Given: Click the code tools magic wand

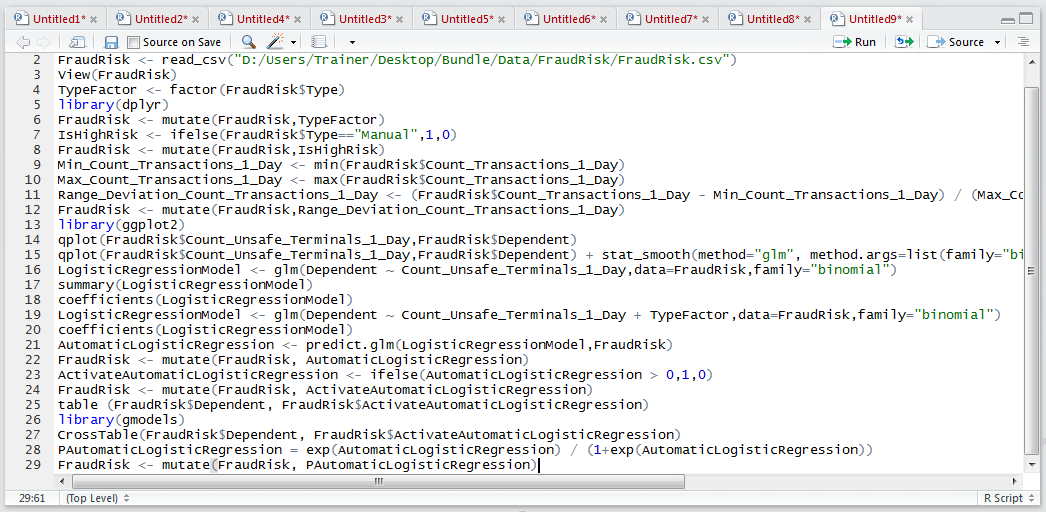Looking at the screenshot, I should (275, 42).
